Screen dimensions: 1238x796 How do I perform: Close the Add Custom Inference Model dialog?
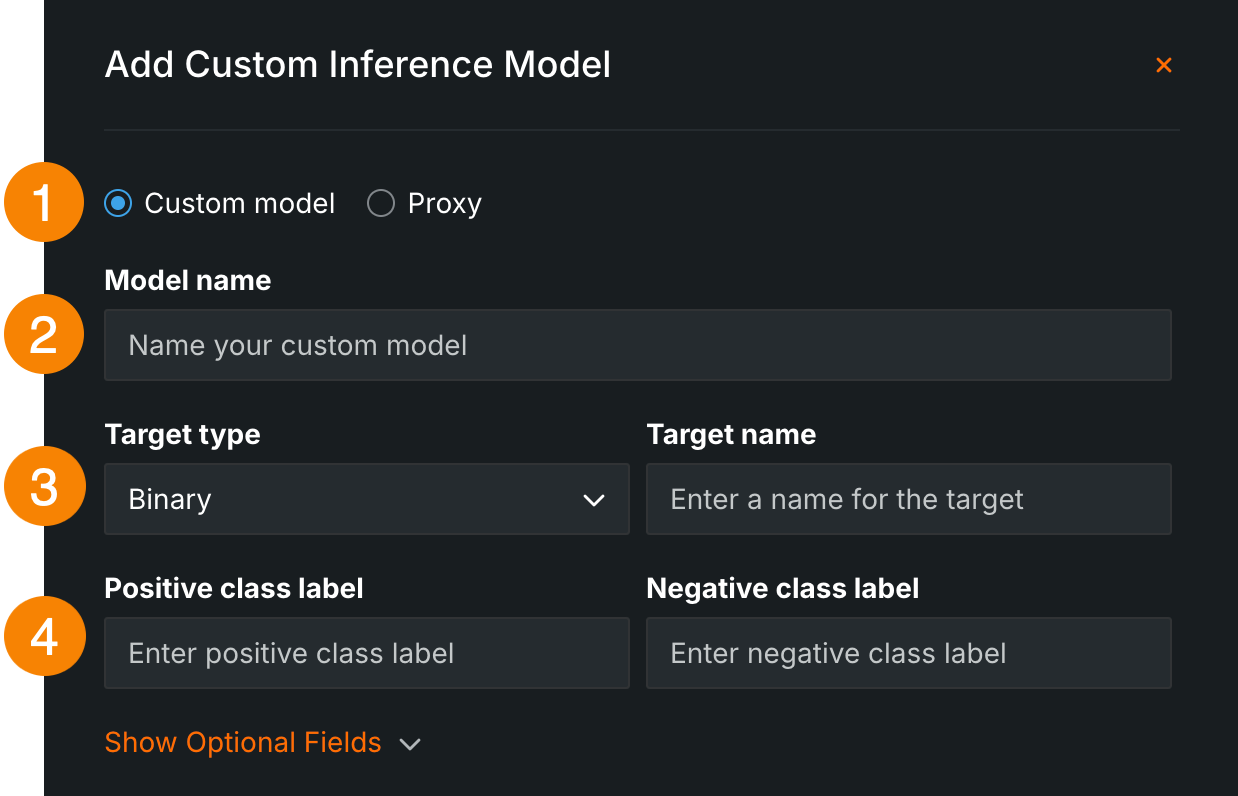click(1163, 65)
